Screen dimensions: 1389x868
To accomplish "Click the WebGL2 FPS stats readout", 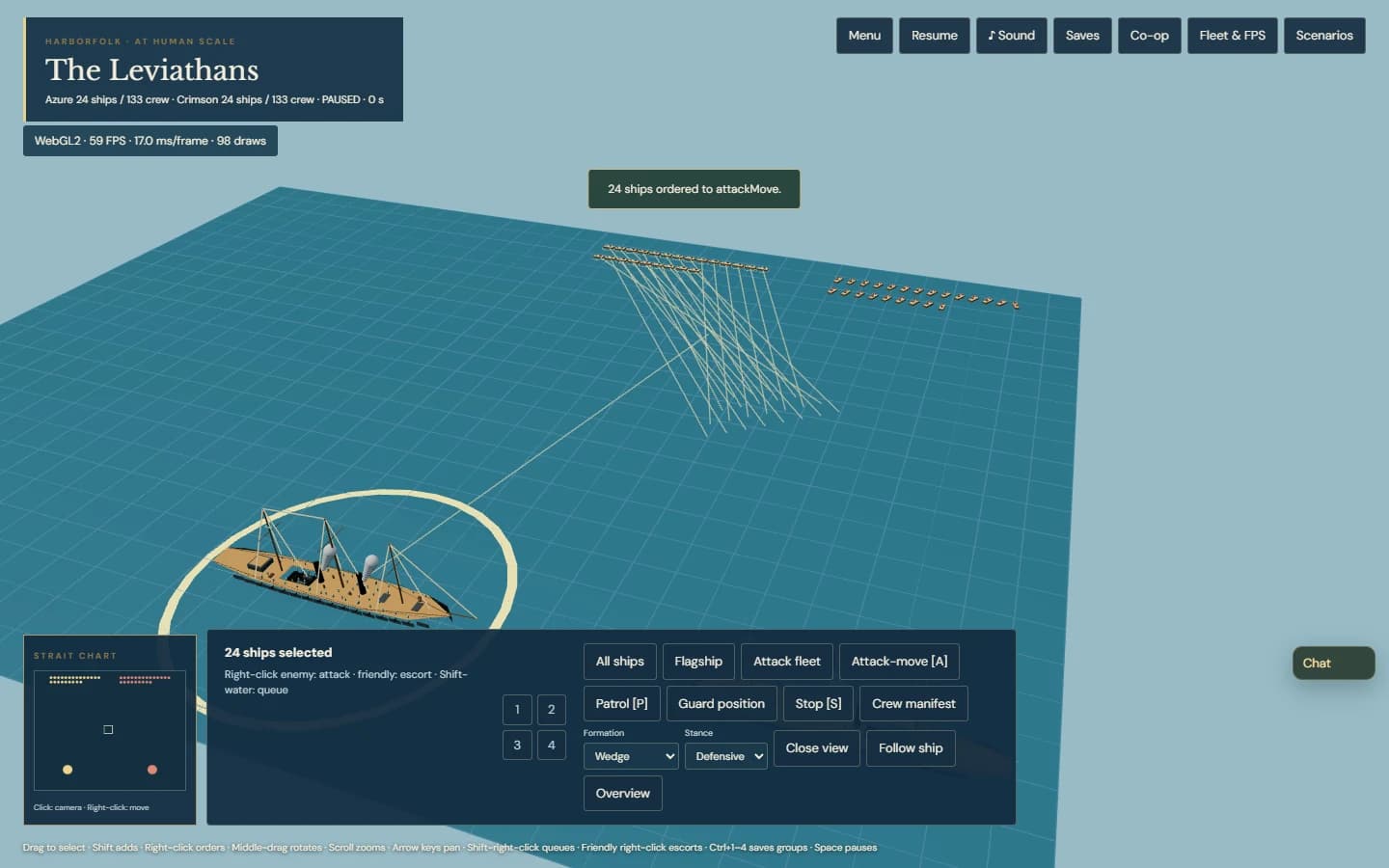I will [150, 141].
